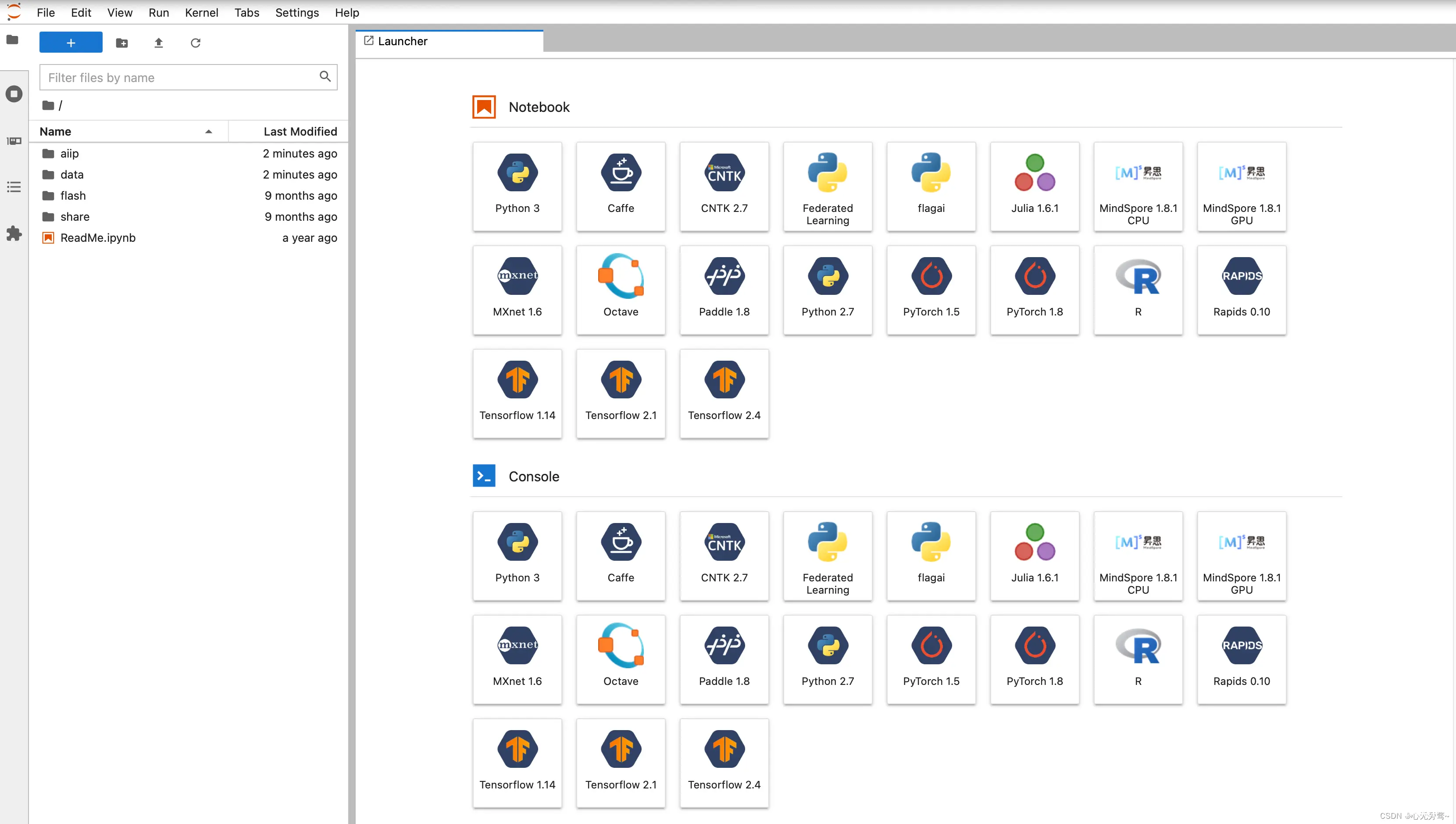Select the ReadMe.ipynb file

click(x=189, y=238)
